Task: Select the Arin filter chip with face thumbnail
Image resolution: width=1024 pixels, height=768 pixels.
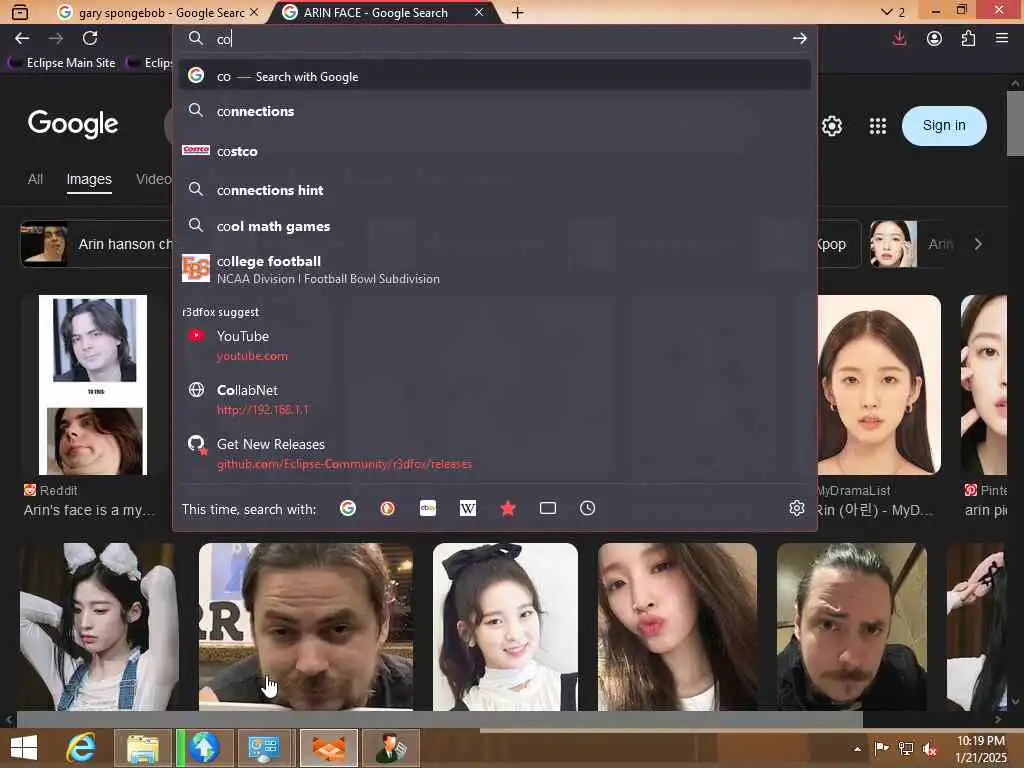Action: pos(912,244)
